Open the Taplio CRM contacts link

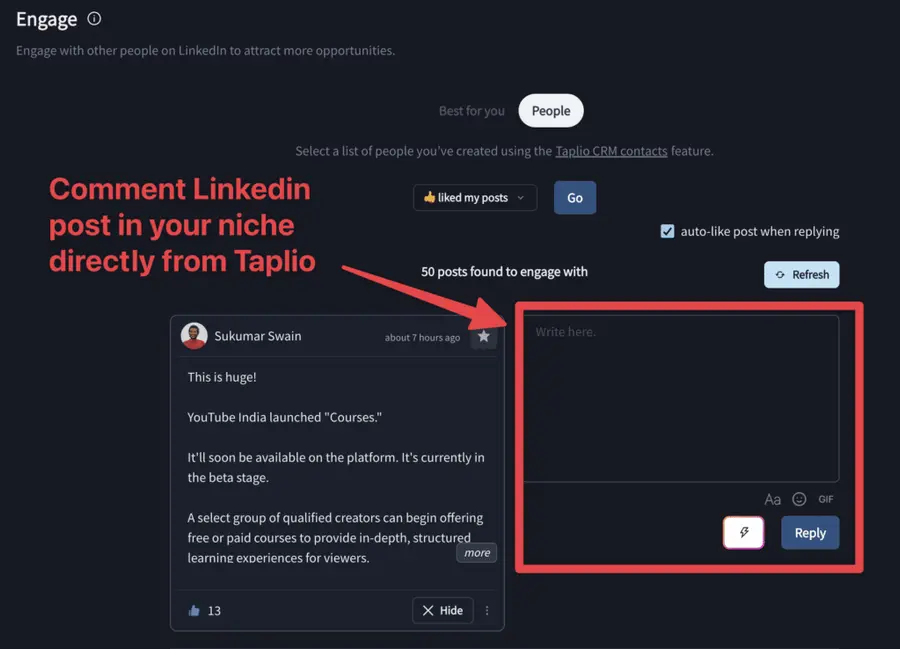pos(611,151)
